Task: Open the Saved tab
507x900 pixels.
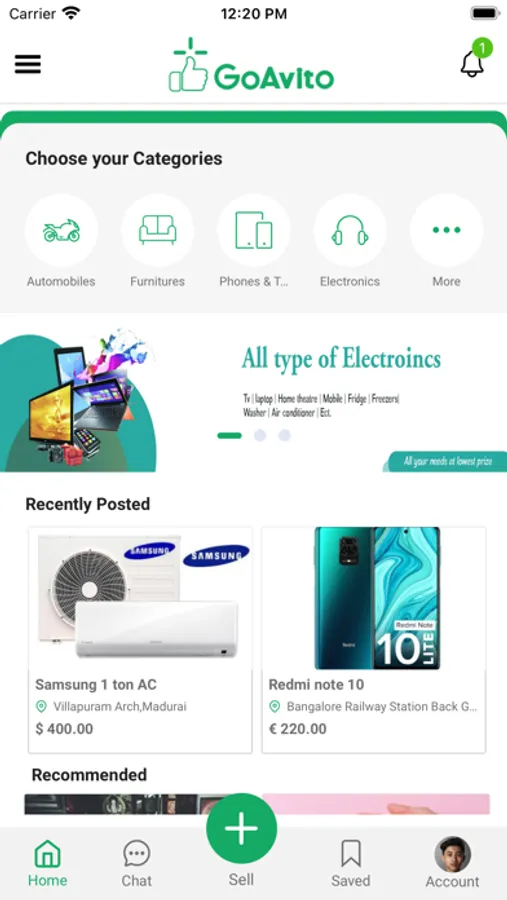Action: click(x=350, y=863)
